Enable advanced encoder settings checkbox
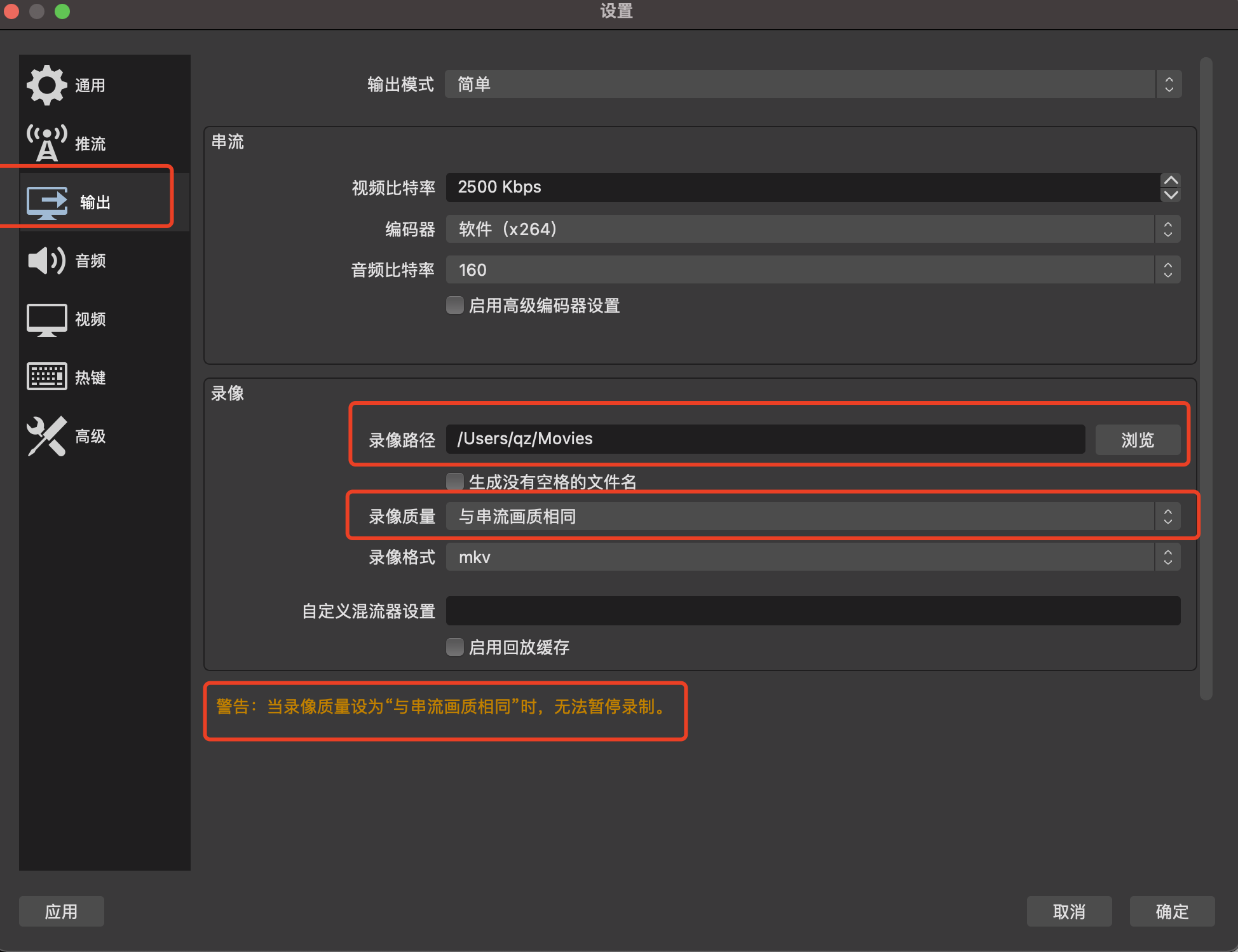 tap(455, 306)
